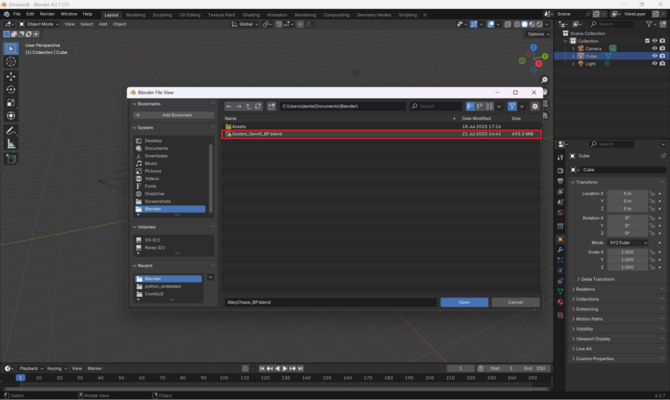
Task: Open the Global transform orientation dropdown
Action: [x=245, y=24]
